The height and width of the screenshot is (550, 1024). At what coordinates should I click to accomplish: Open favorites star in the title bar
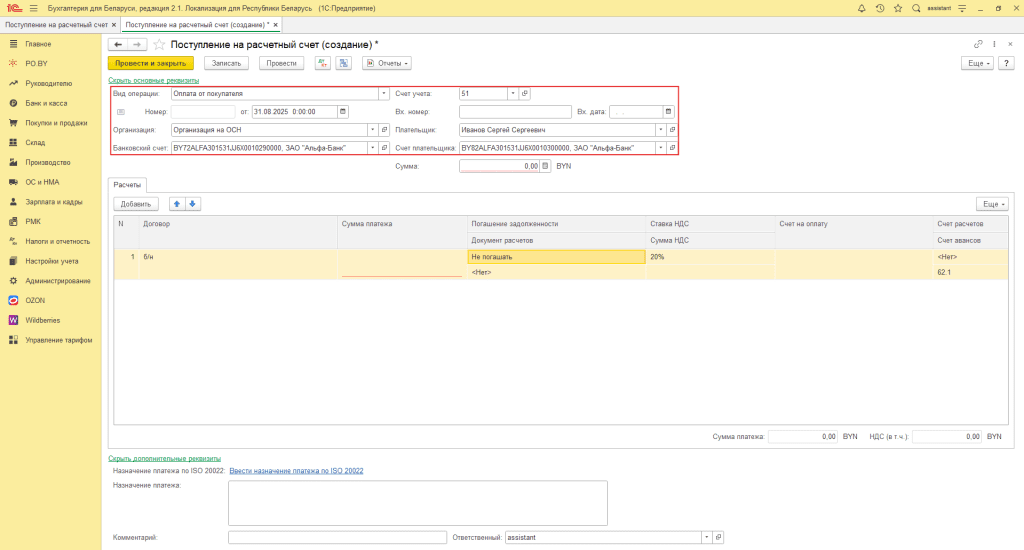point(898,8)
